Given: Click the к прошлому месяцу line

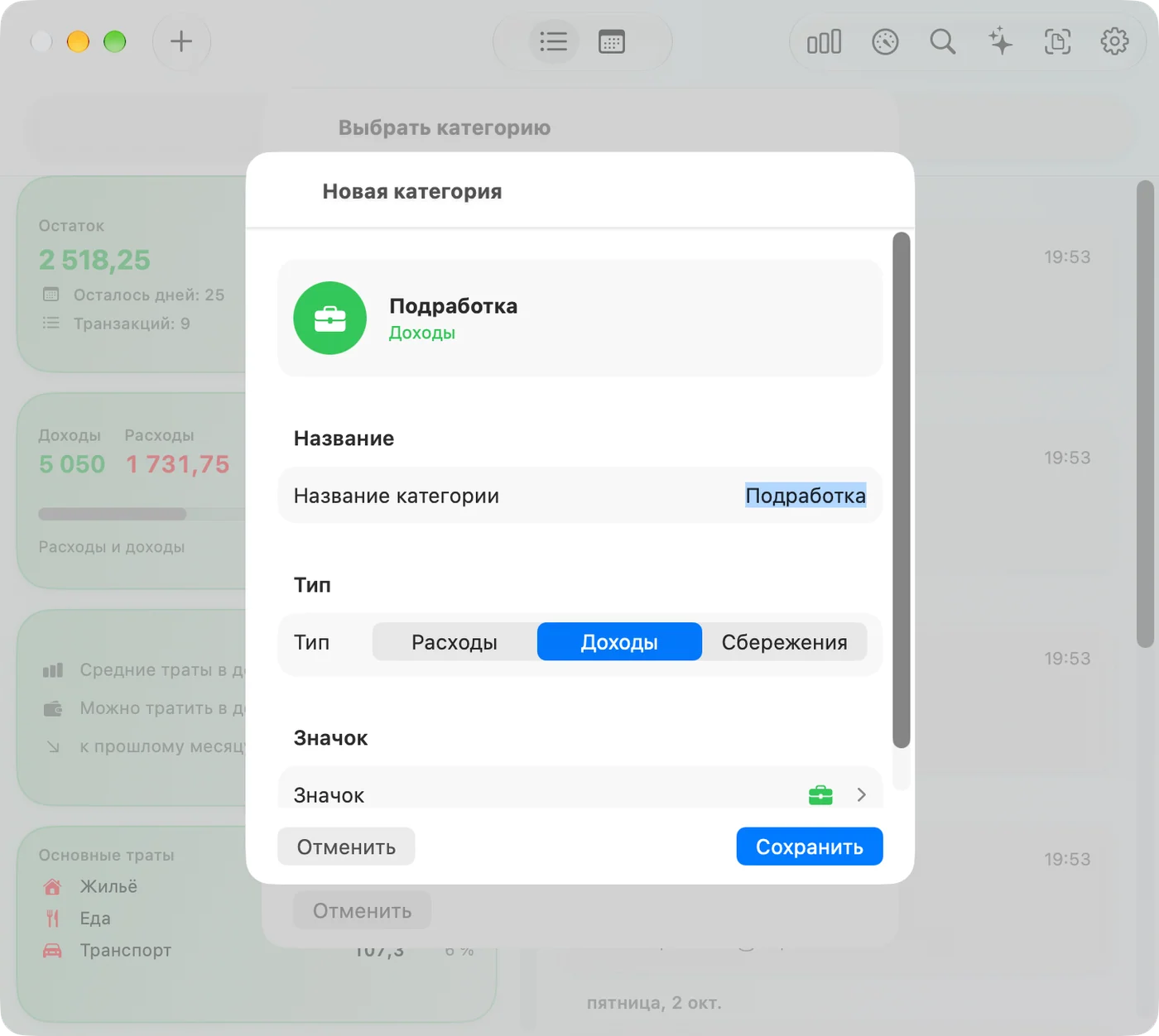Looking at the screenshot, I should coord(145,746).
